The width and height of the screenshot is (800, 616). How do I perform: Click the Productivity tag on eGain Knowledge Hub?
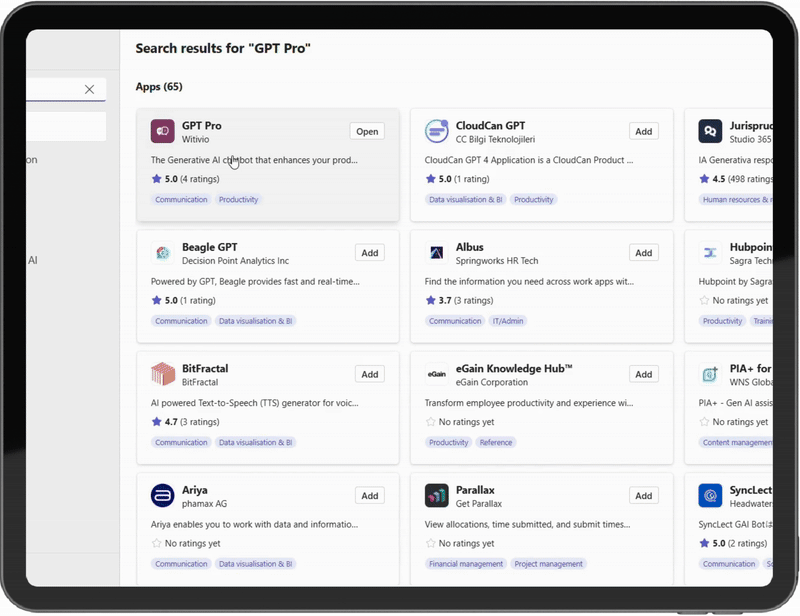(x=448, y=442)
